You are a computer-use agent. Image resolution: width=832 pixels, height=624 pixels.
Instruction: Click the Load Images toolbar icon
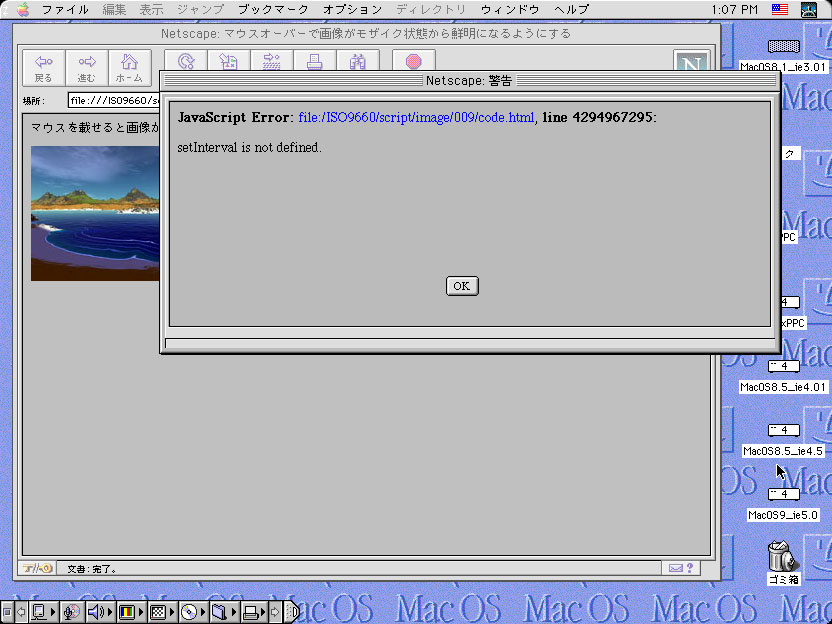click(x=229, y=62)
